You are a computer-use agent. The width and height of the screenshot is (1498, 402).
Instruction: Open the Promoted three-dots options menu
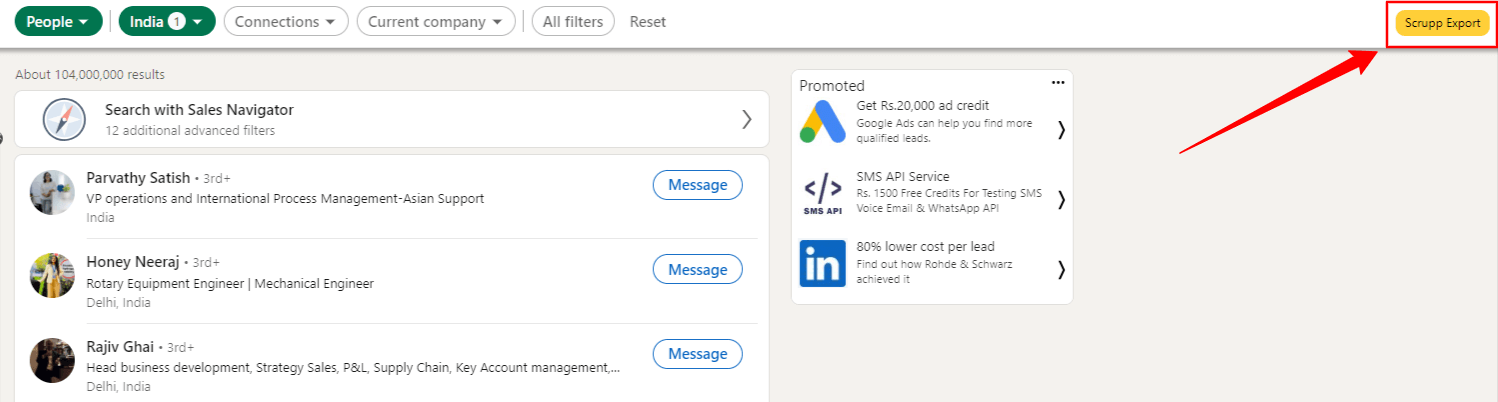coord(1058,83)
